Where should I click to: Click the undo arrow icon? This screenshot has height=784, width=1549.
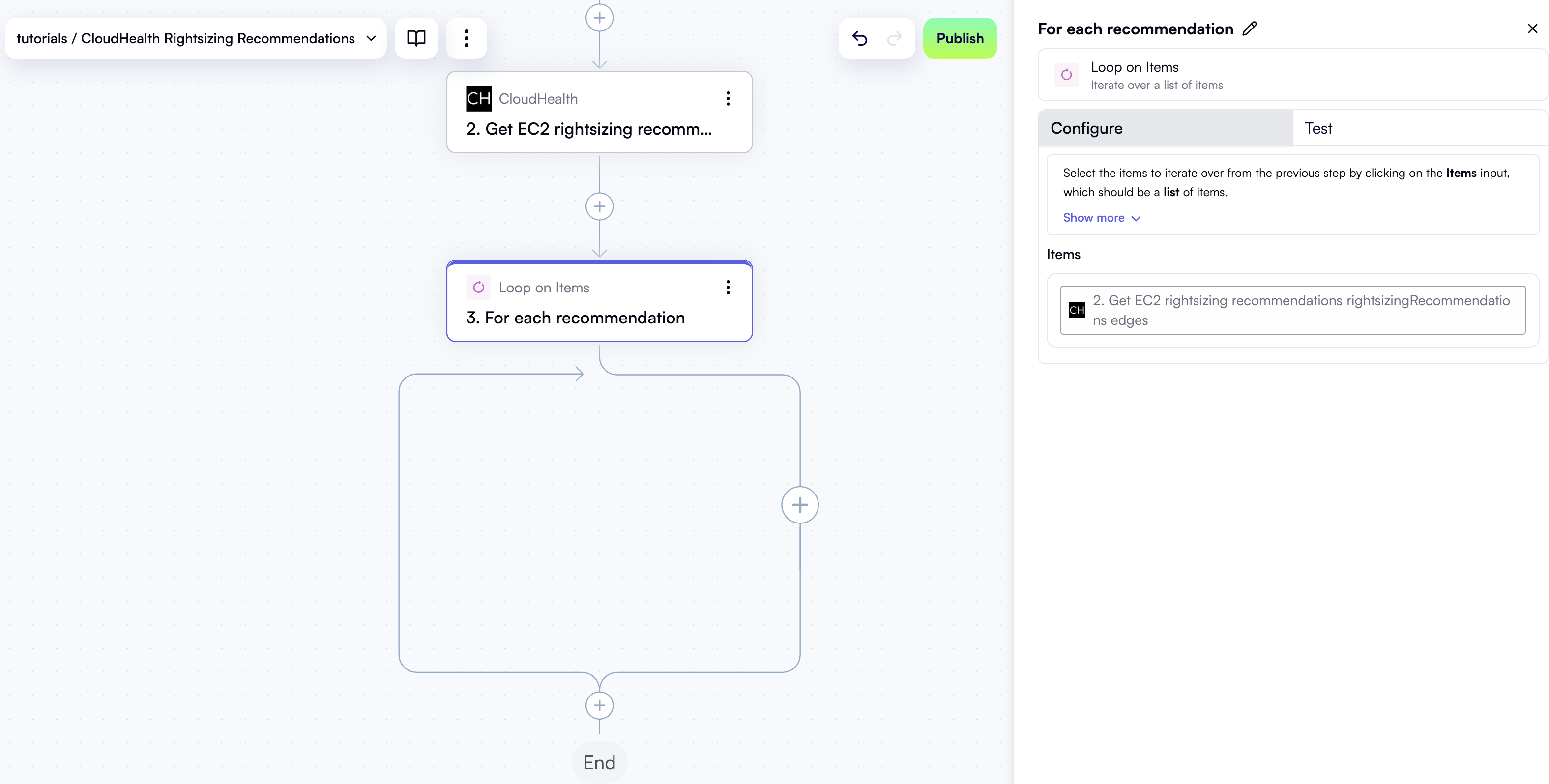pyautogui.click(x=860, y=38)
